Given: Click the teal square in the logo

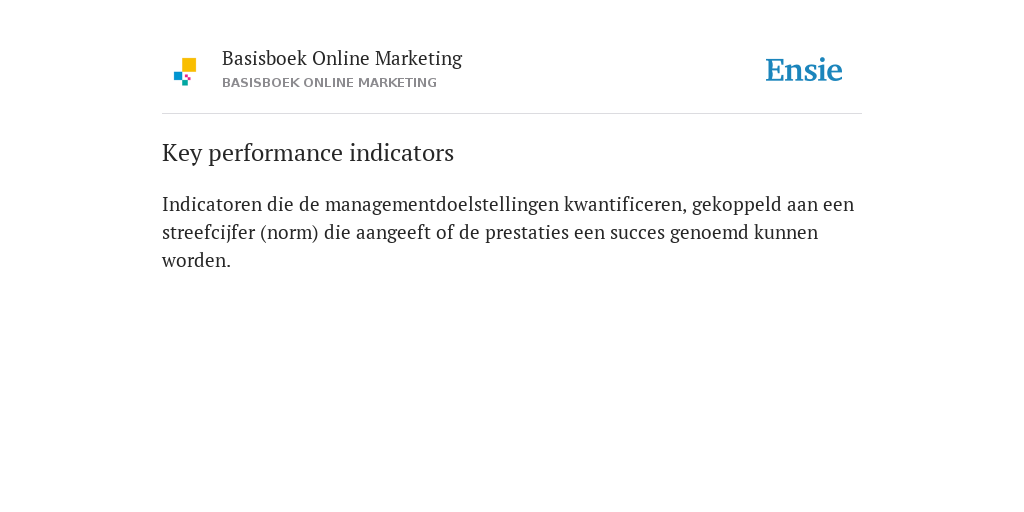Looking at the screenshot, I should click(185, 83).
